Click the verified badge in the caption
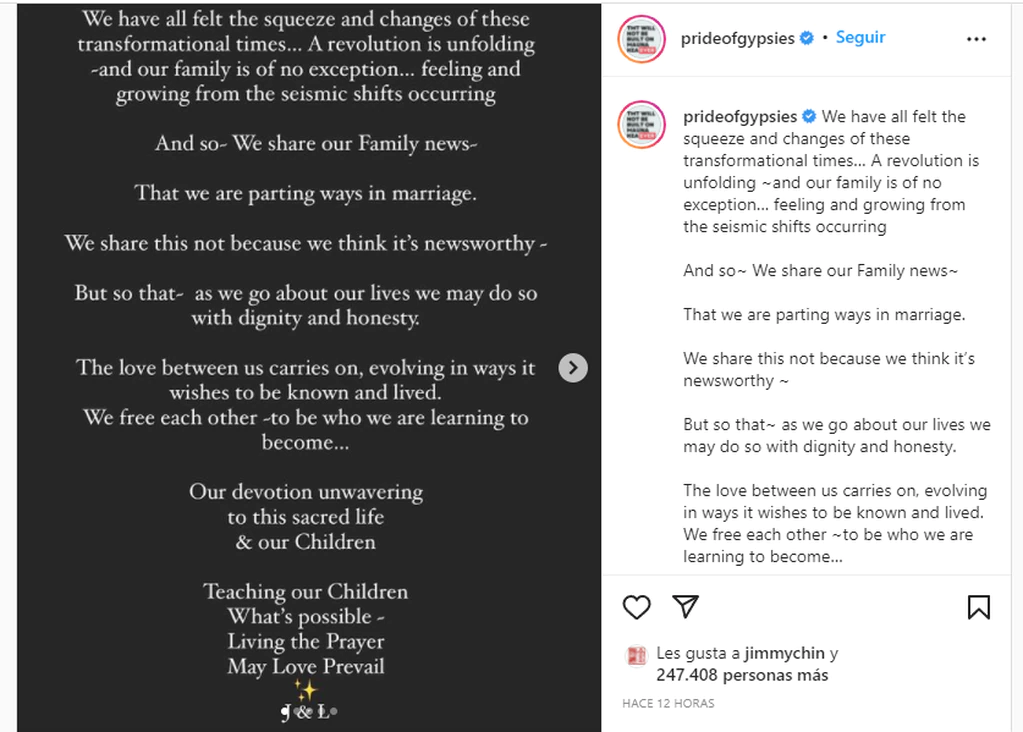1023x732 pixels. point(810,117)
